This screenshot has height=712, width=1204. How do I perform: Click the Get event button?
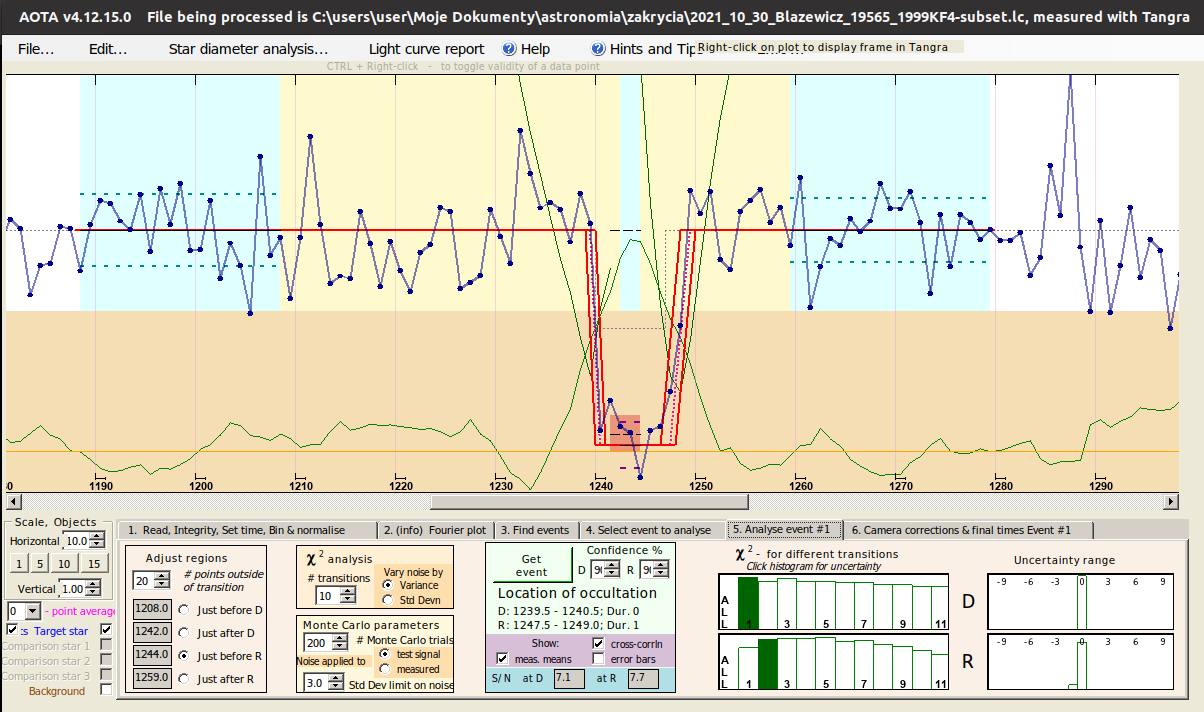pyautogui.click(x=532, y=566)
